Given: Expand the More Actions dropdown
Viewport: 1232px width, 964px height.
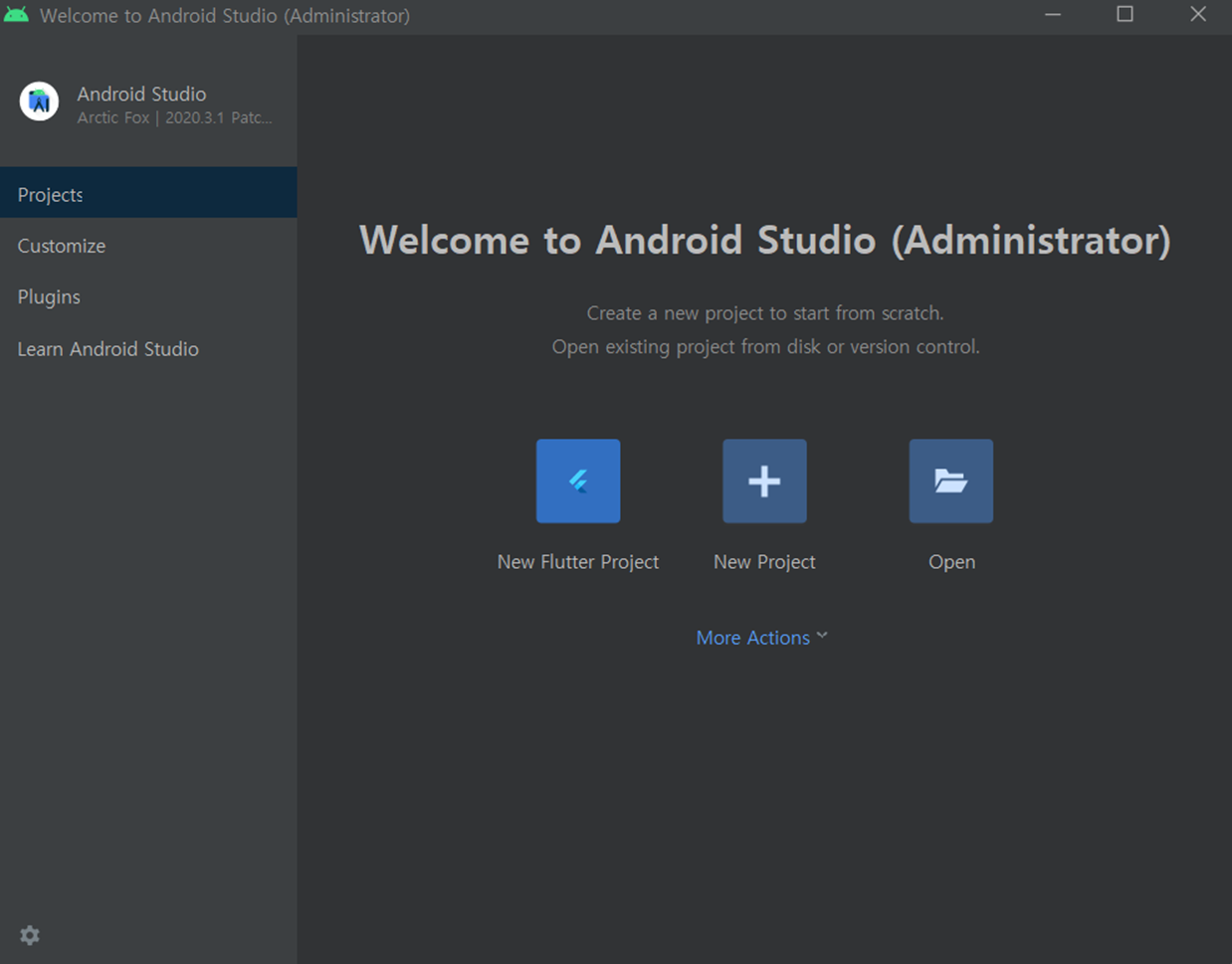Looking at the screenshot, I should pyautogui.click(x=762, y=638).
